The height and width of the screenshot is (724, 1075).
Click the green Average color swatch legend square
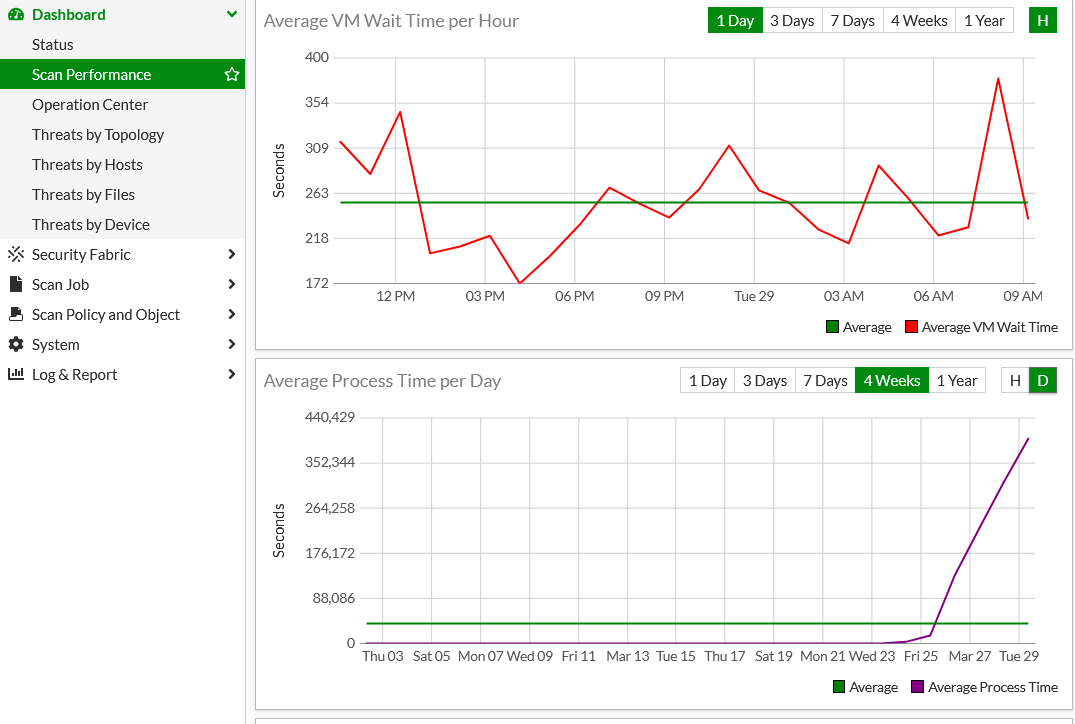click(832, 327)
